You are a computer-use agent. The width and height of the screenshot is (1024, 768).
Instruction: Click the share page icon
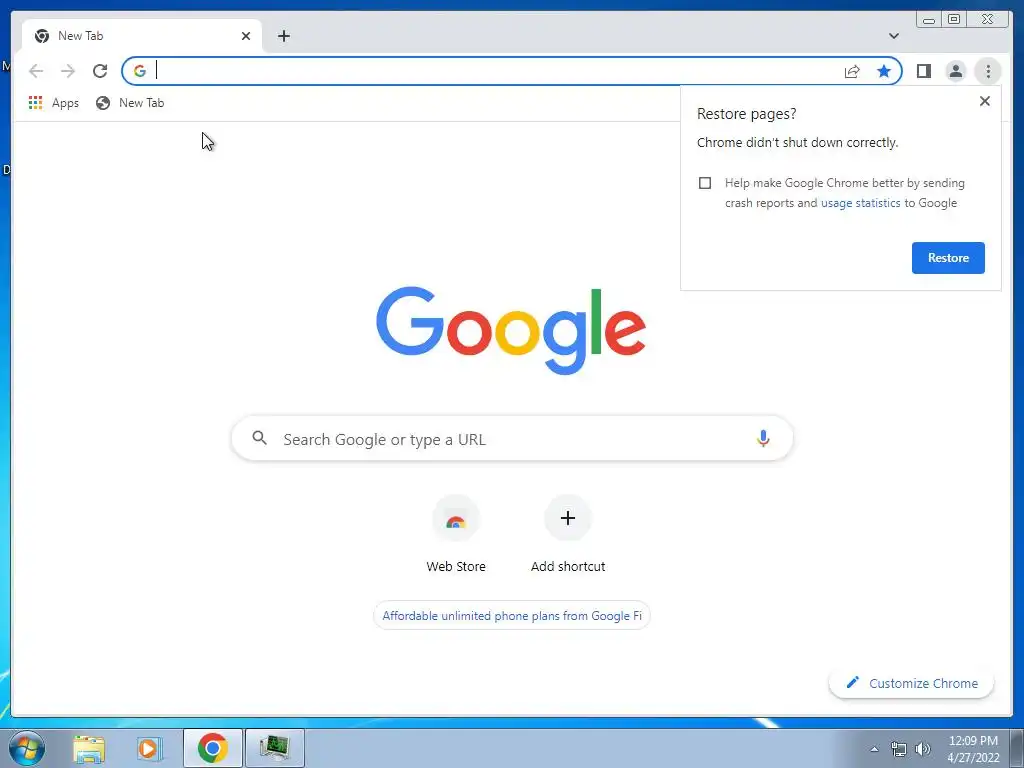852,71
